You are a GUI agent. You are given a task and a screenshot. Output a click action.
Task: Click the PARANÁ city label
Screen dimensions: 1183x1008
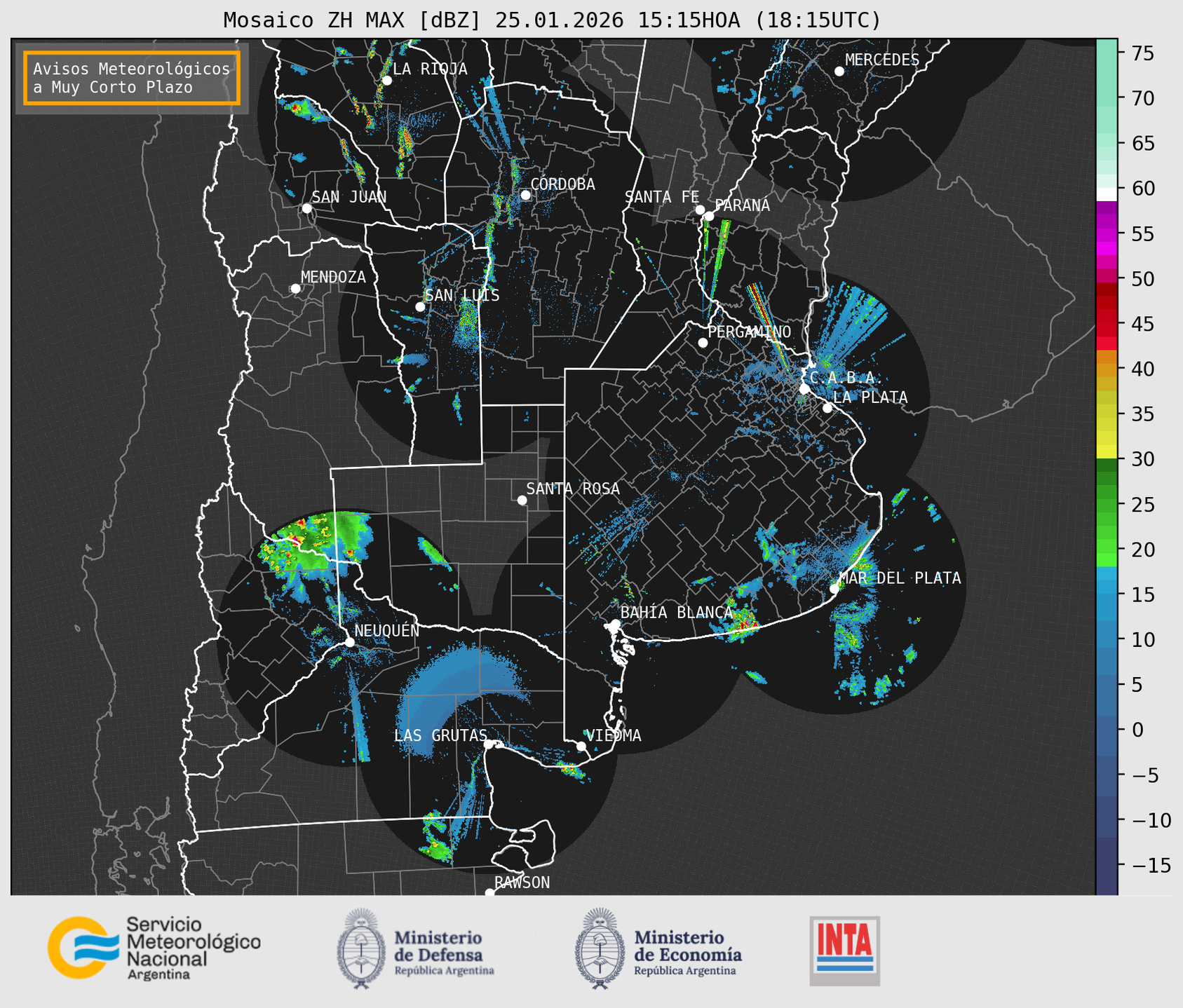click(x=742, y=205)
